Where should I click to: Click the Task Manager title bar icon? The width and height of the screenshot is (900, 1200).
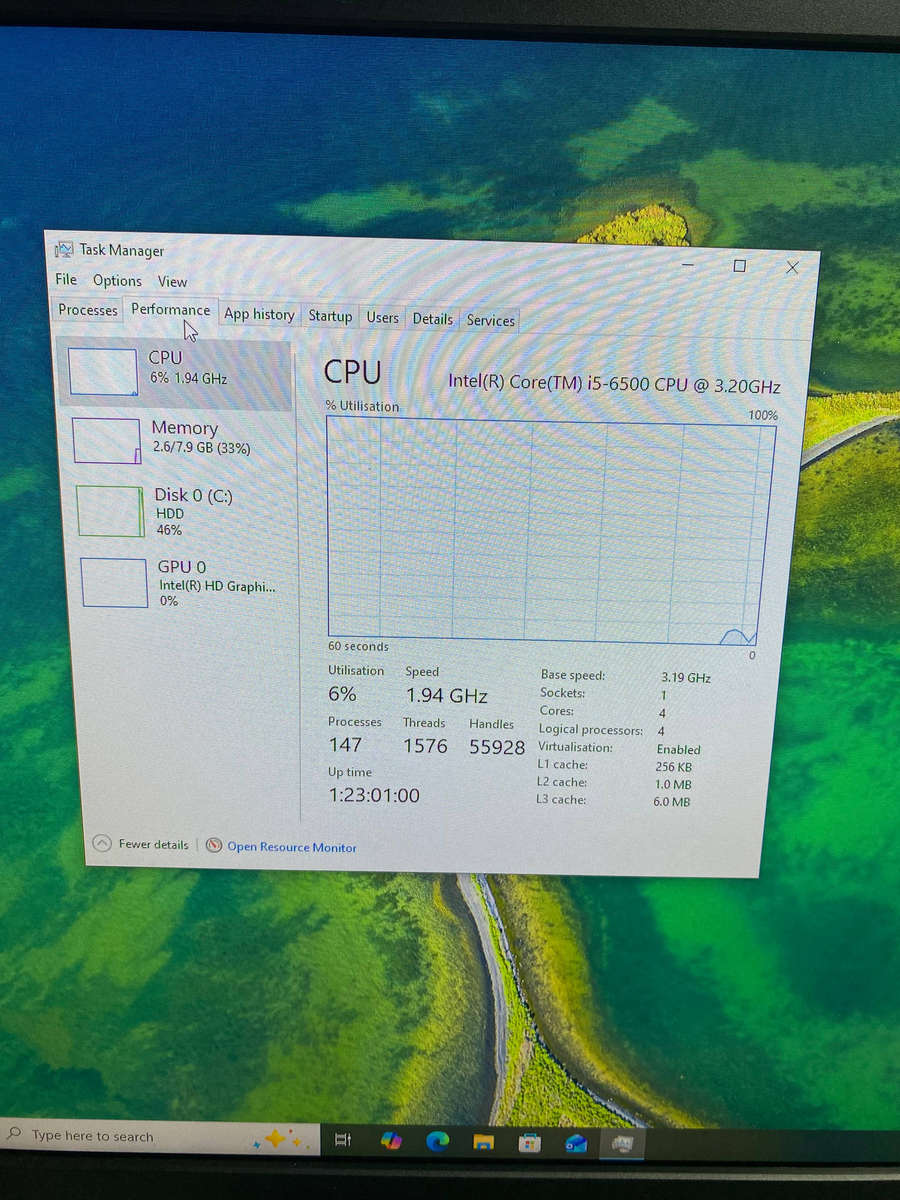coord(65,249)
